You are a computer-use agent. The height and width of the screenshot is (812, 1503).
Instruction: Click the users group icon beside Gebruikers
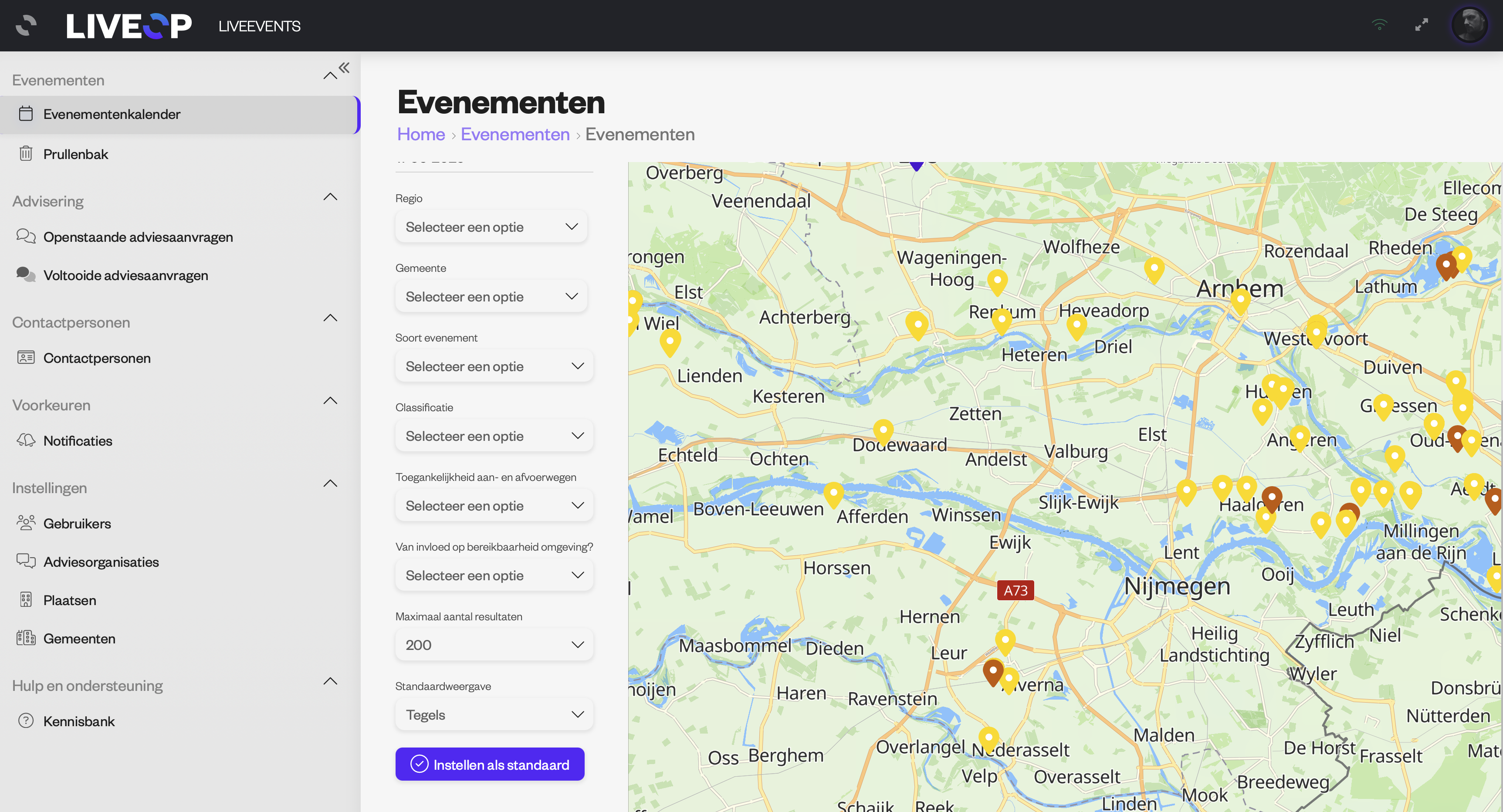pos(26,523)
